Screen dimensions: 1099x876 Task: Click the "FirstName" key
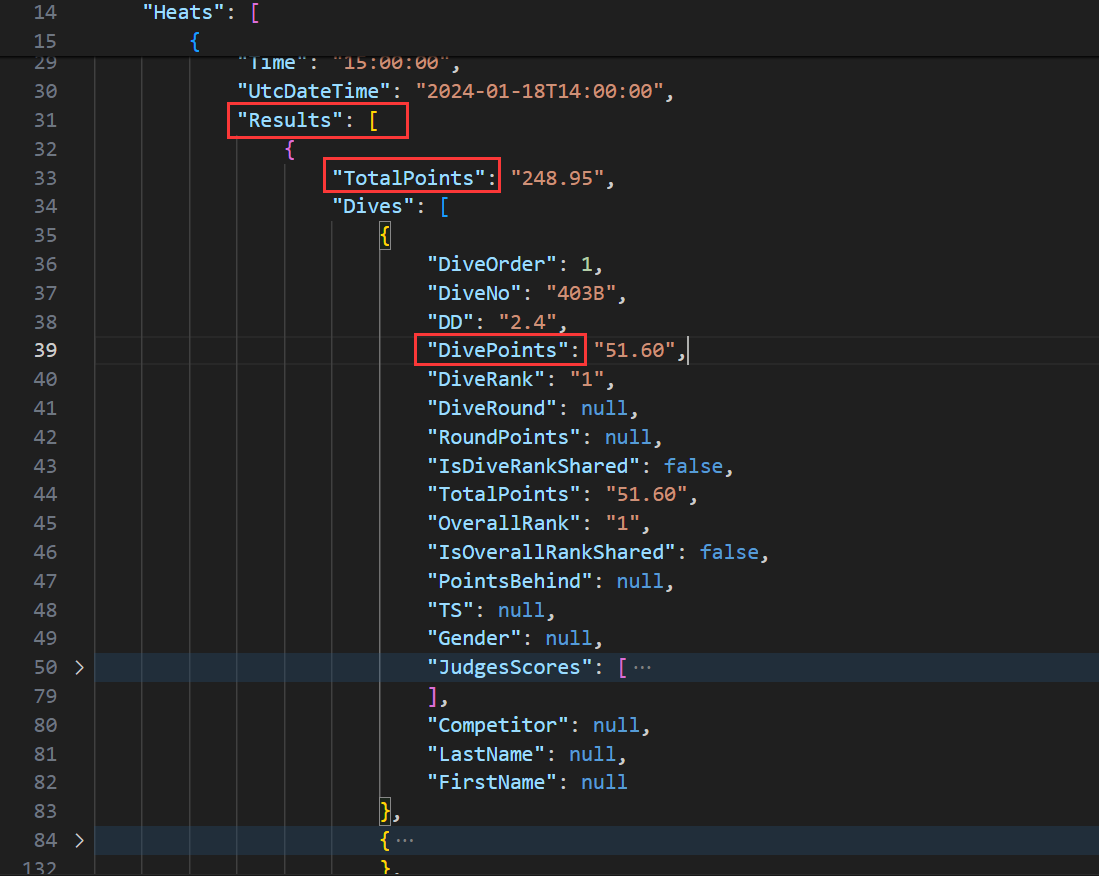point(492,783)
